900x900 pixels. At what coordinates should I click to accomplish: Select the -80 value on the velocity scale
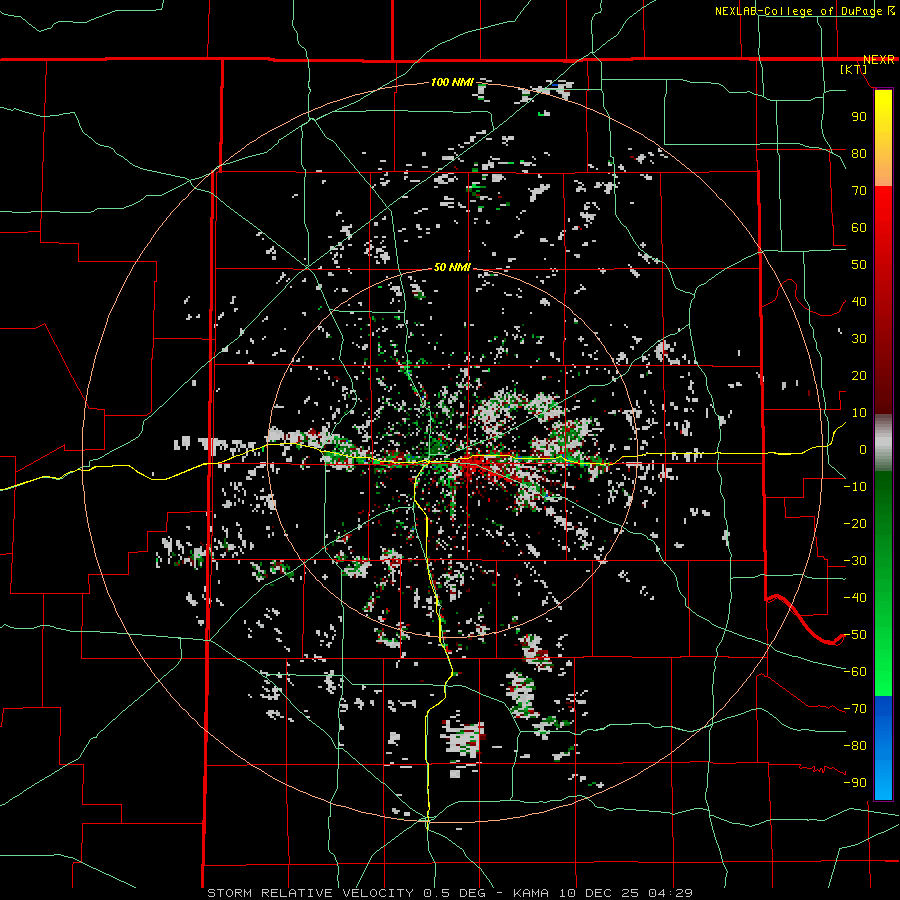pos(855,746)
